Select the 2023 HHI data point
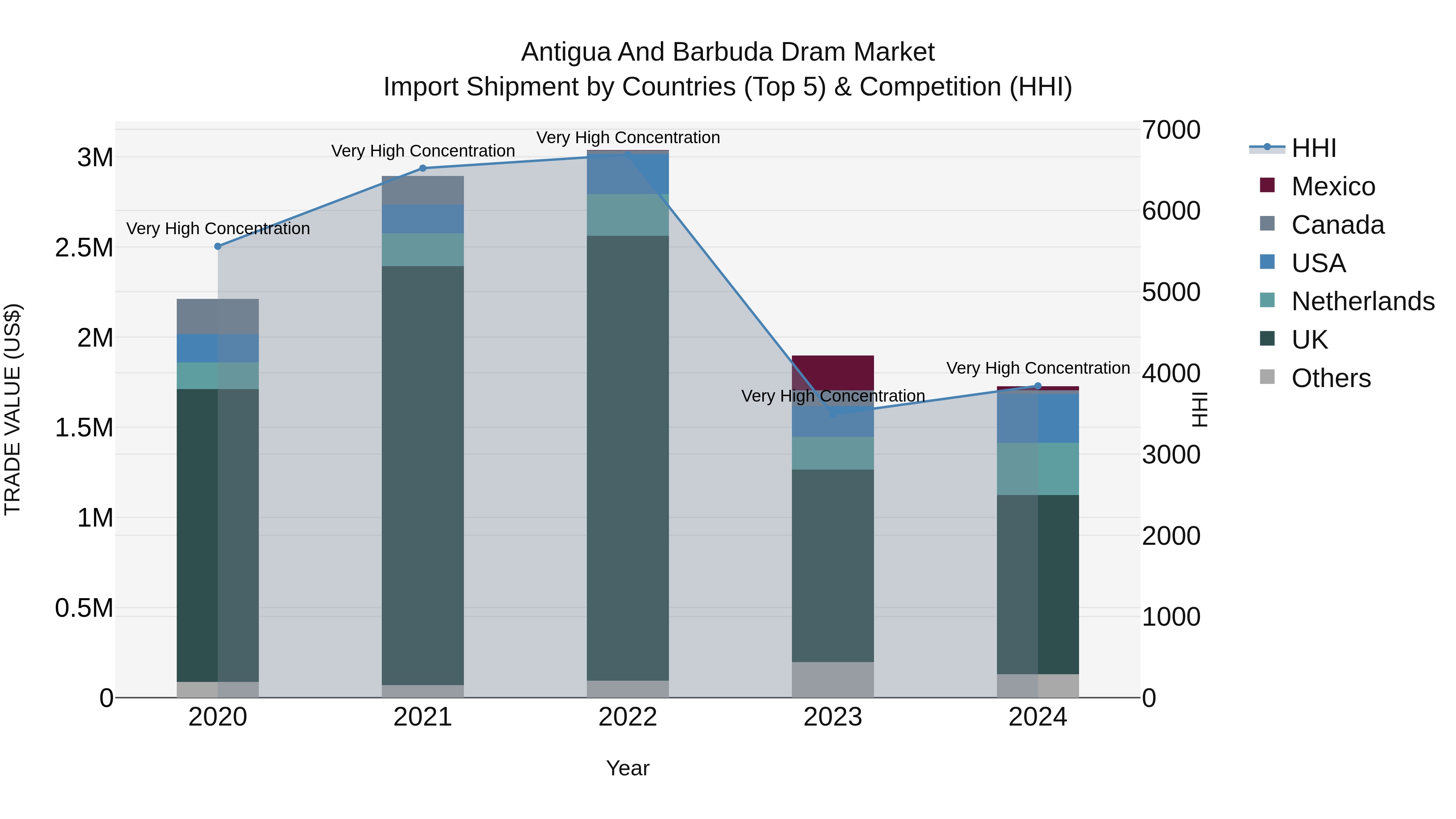This screenshot has width=1456, height=819. click(833, 413)
